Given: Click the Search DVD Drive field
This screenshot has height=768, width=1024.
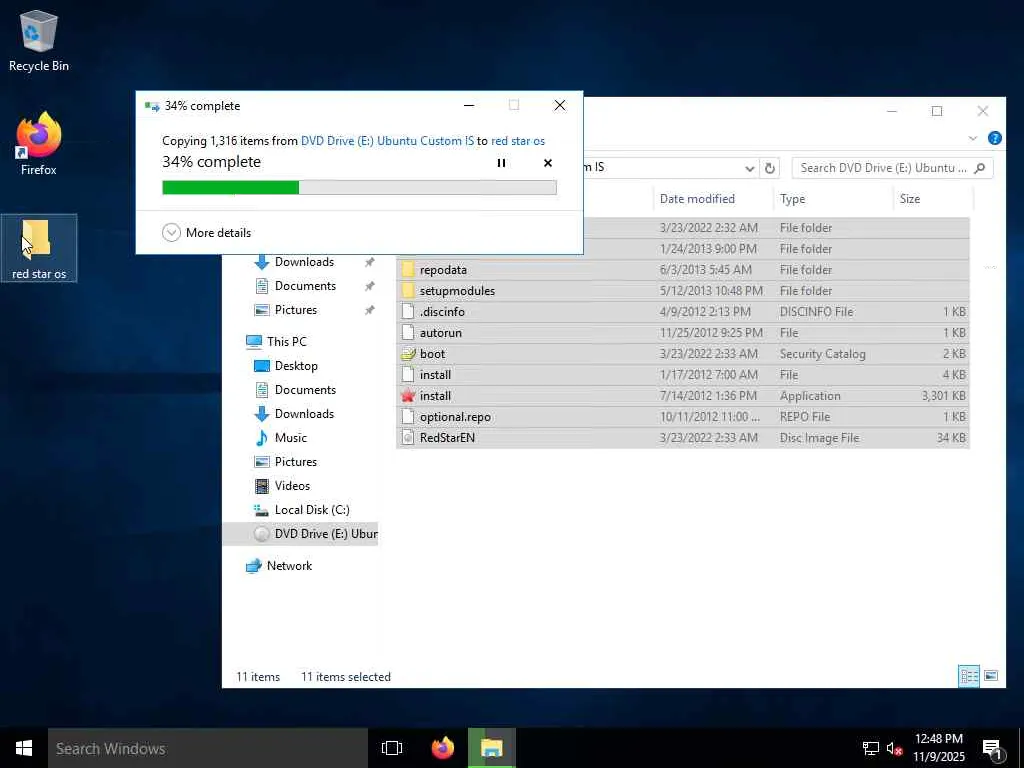Looking at the screenshot, I should (892, 168).
